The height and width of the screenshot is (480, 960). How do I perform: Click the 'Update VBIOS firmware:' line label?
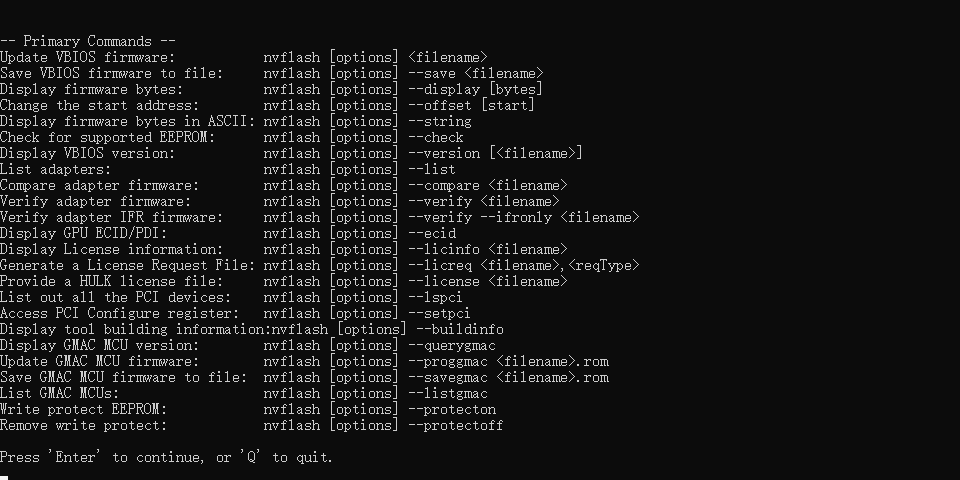[88, 58]
